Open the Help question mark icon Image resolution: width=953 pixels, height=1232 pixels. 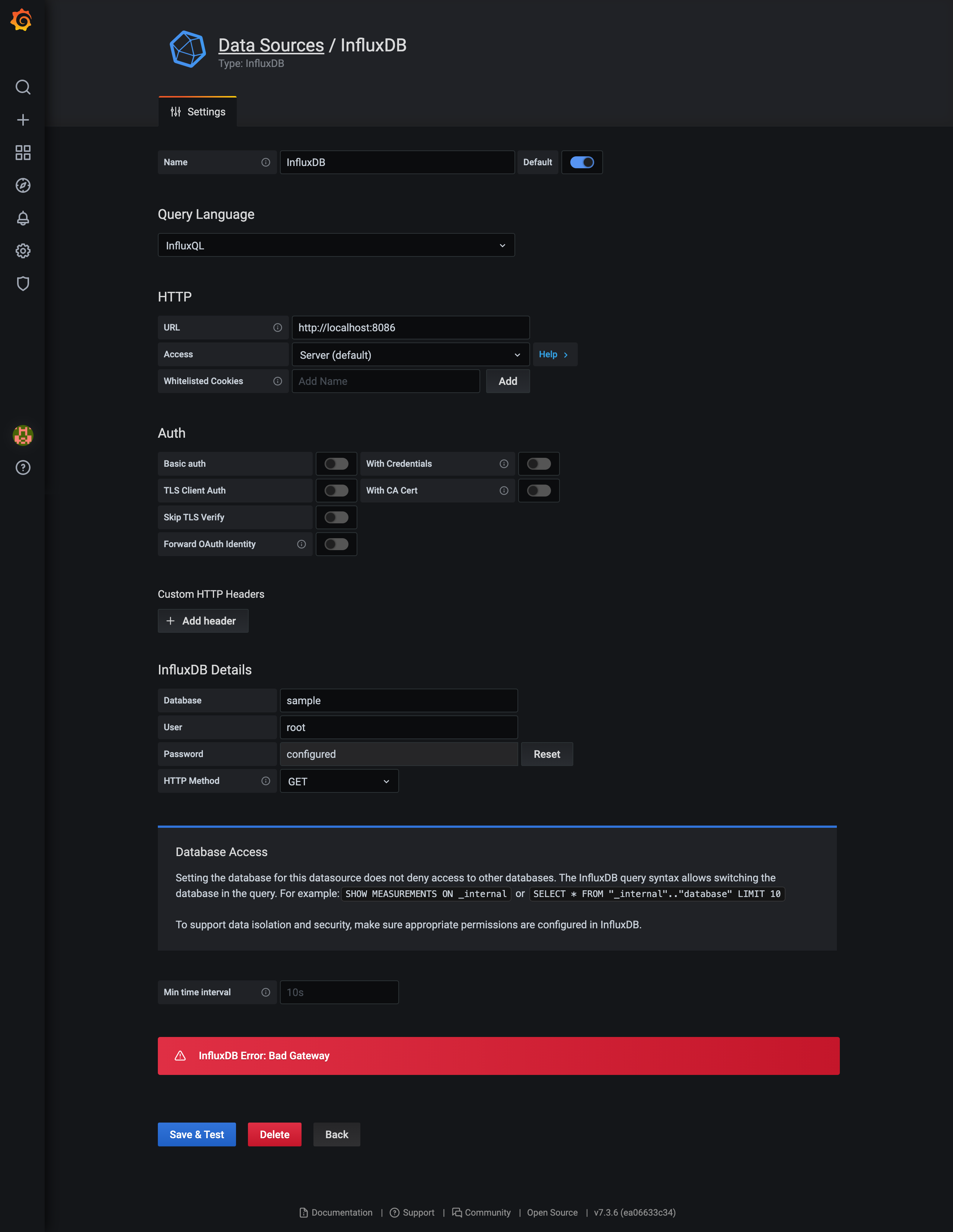click(23, 467)
